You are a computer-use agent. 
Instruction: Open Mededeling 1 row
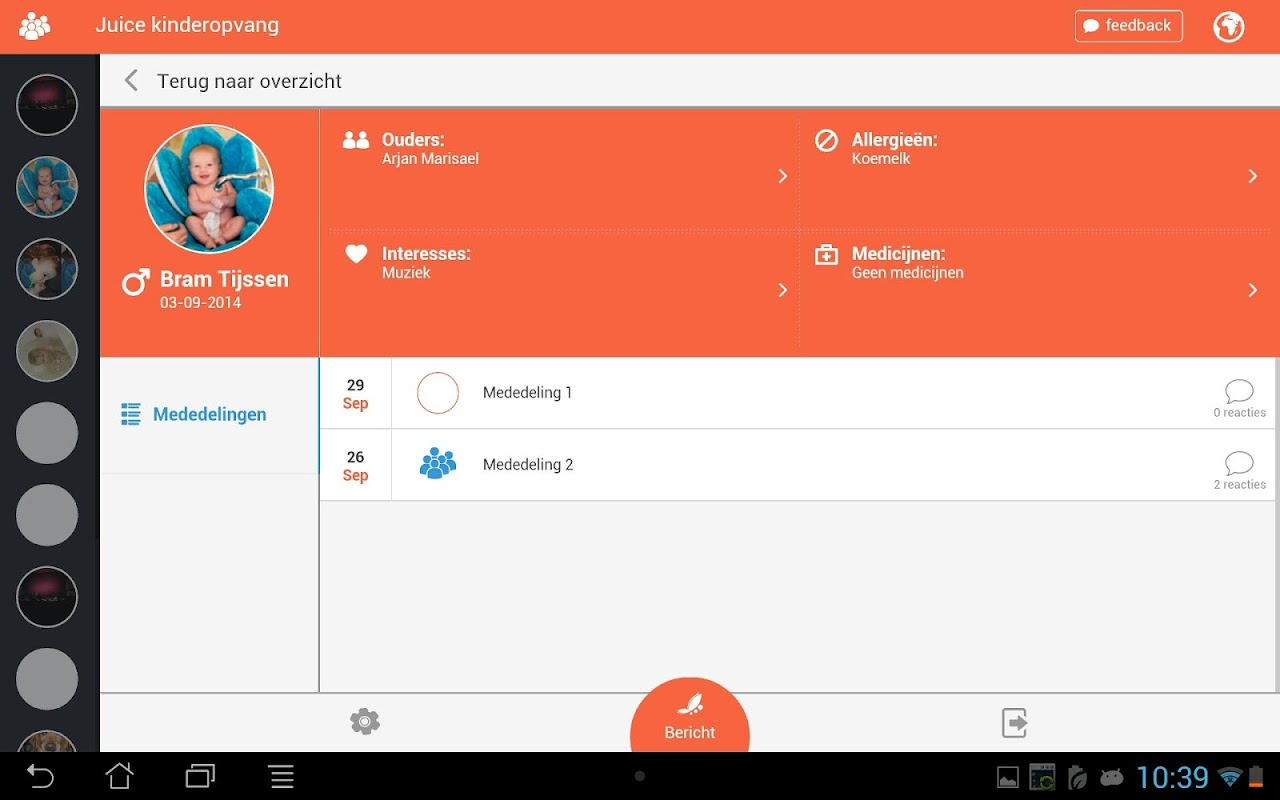[797, 393]
